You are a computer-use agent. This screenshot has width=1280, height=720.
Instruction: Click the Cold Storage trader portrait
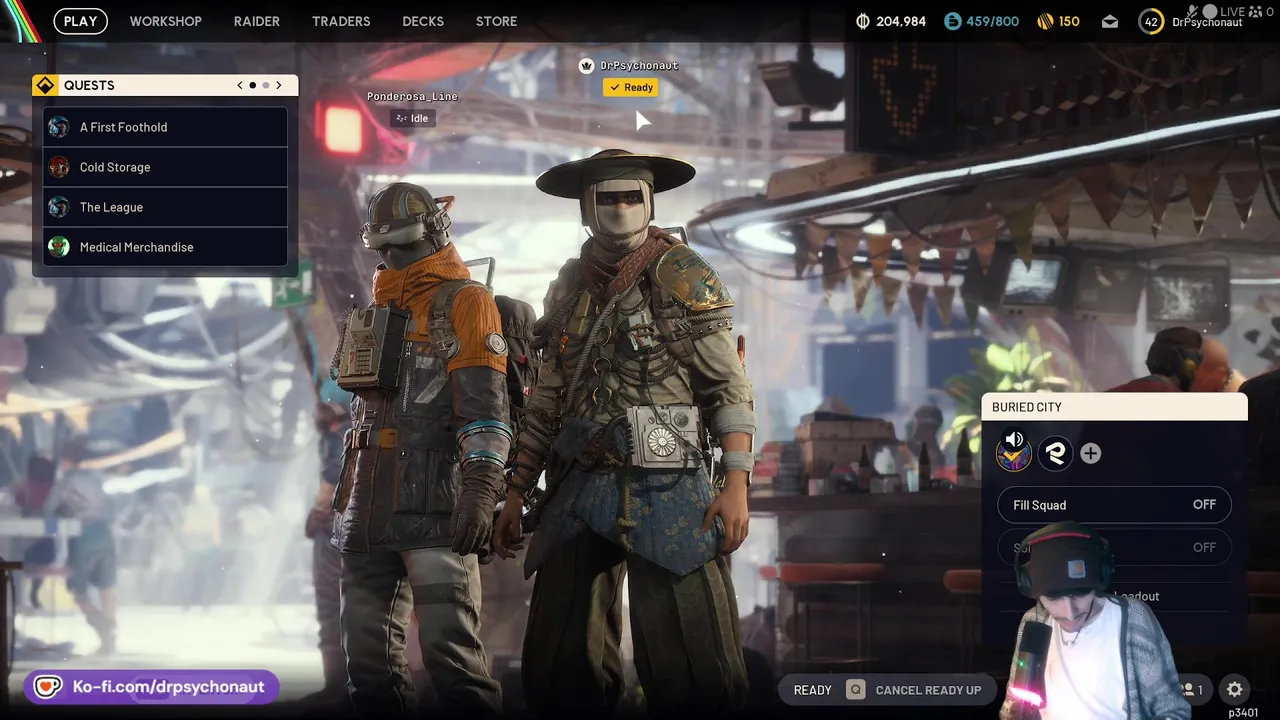pyautogui.click(x=59, y=167)
